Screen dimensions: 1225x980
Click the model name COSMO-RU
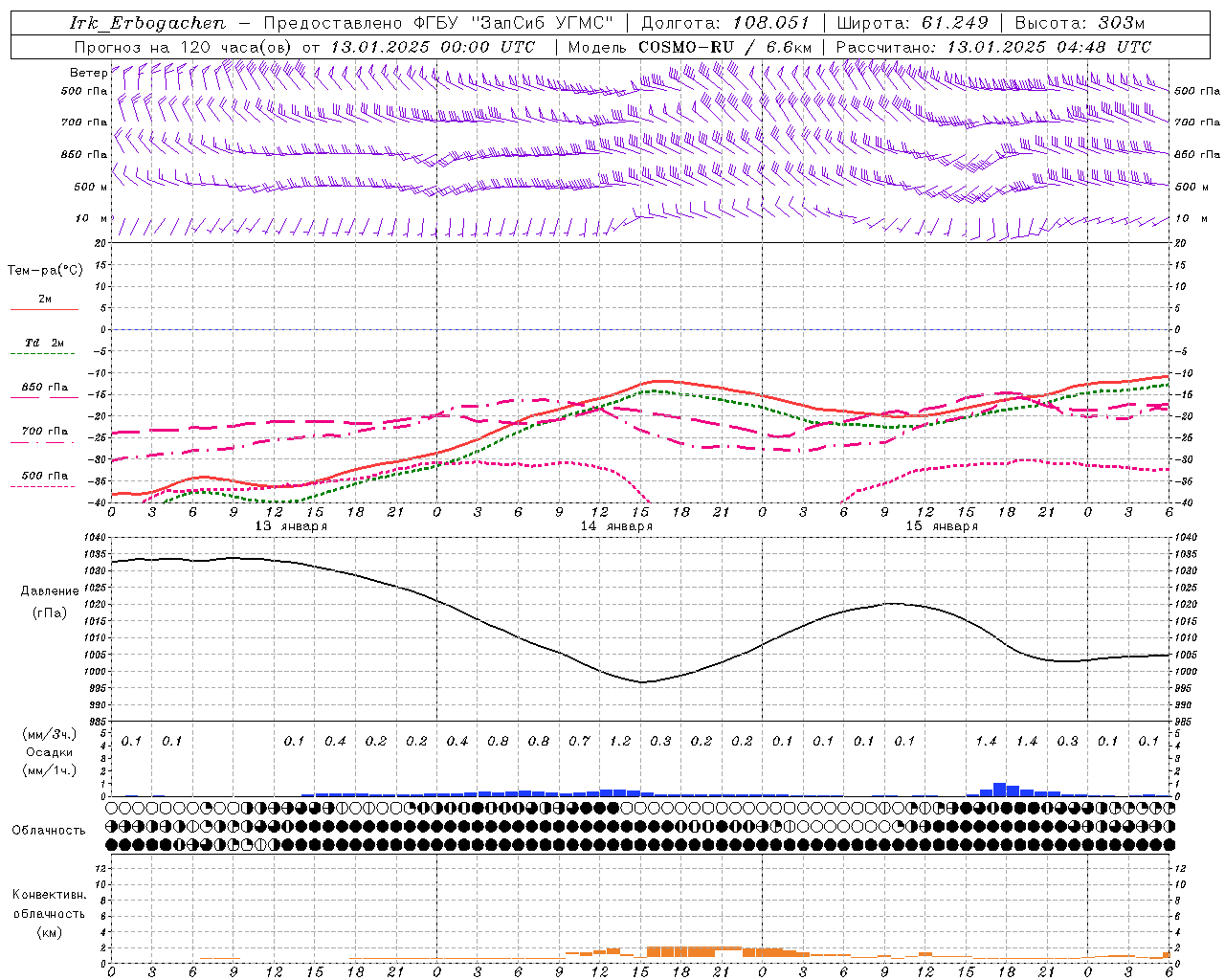(686, 47)
